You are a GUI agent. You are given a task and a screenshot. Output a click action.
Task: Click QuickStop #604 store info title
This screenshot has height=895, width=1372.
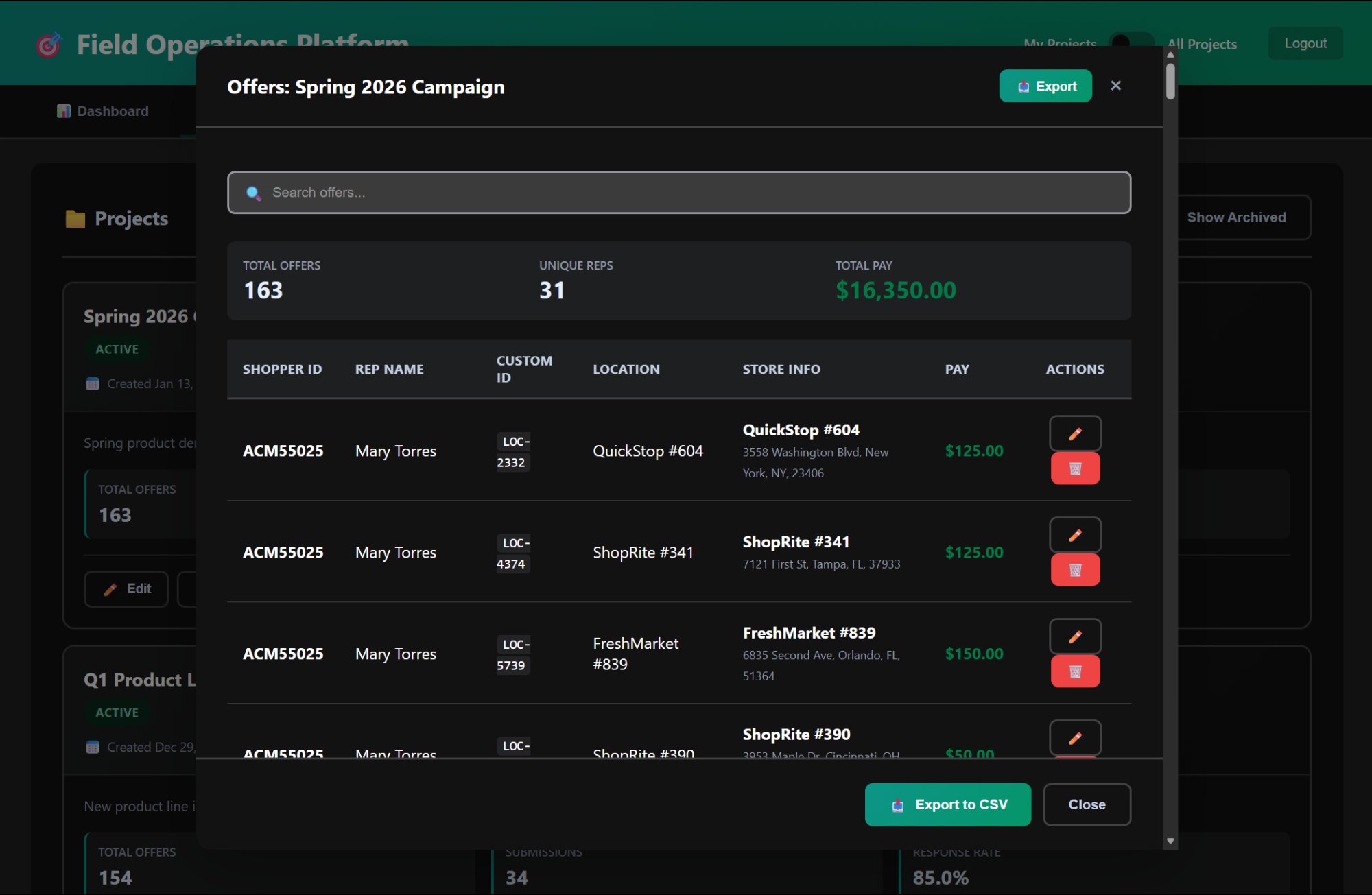click(801, 430)
